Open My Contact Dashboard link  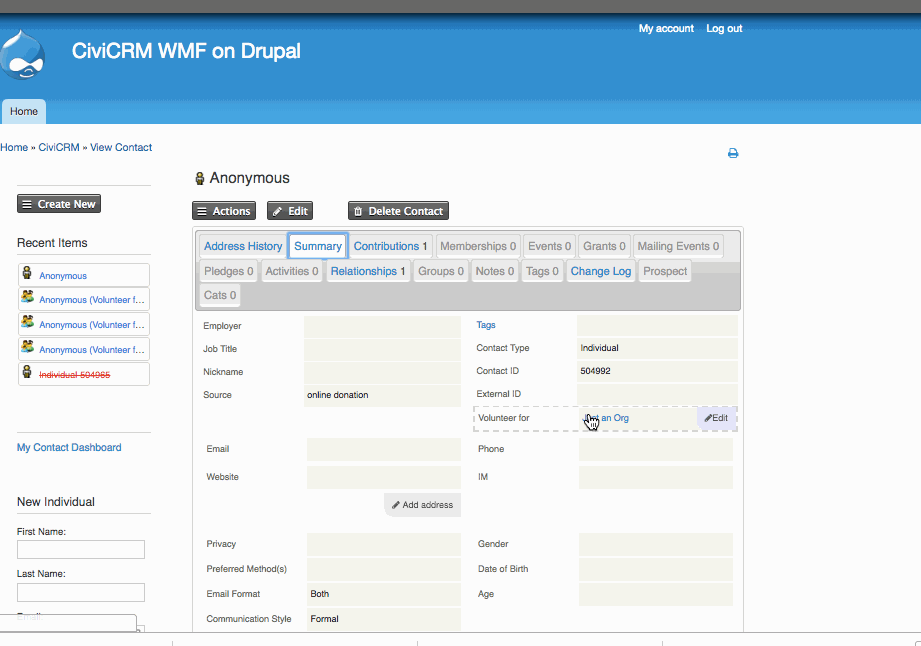point(69,448)
